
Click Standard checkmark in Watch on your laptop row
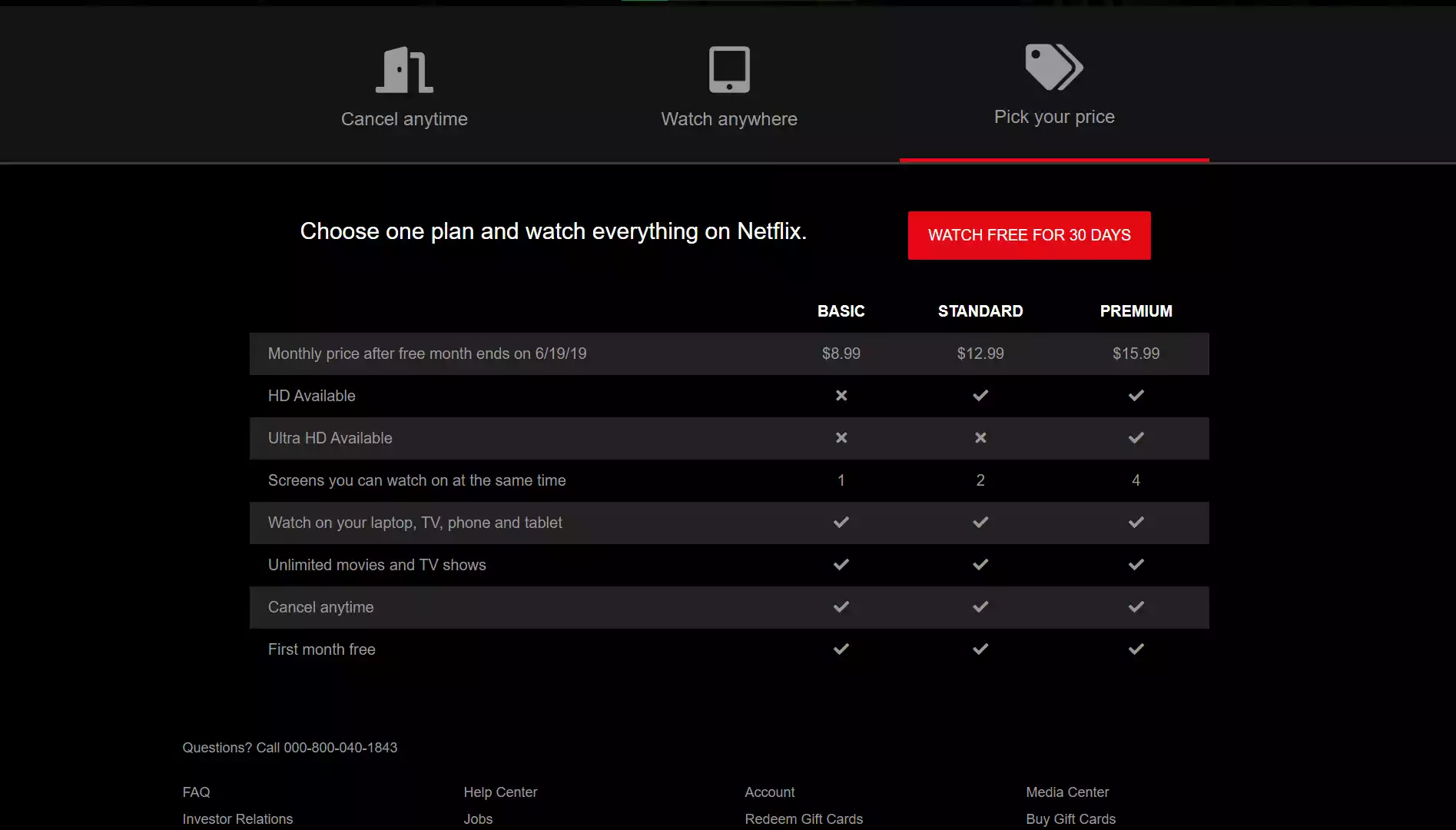coord(980,523)
